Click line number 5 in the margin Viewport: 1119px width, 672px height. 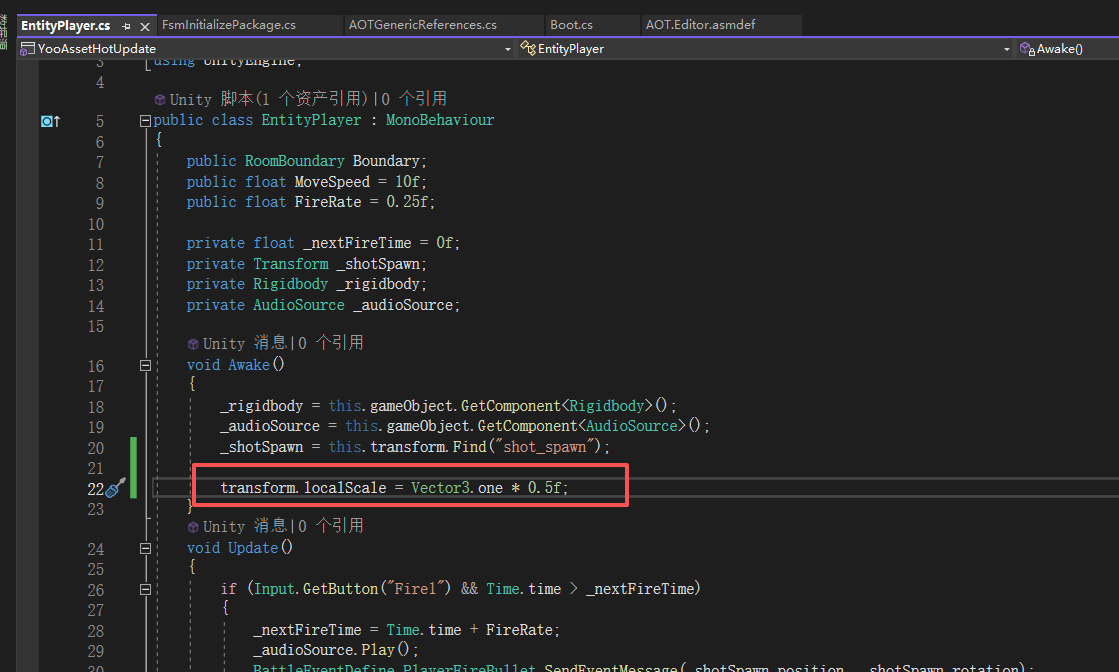coord(100,121)
